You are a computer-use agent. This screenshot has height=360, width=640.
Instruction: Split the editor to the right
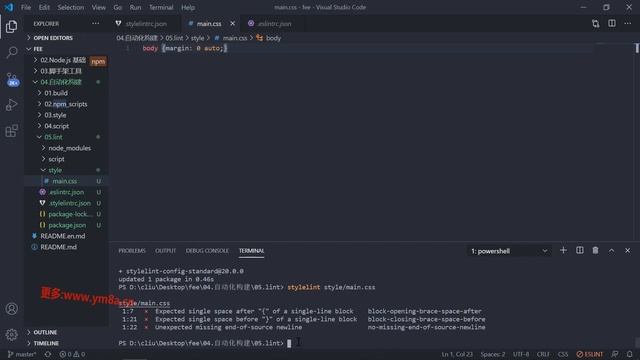tap(611, 24)
